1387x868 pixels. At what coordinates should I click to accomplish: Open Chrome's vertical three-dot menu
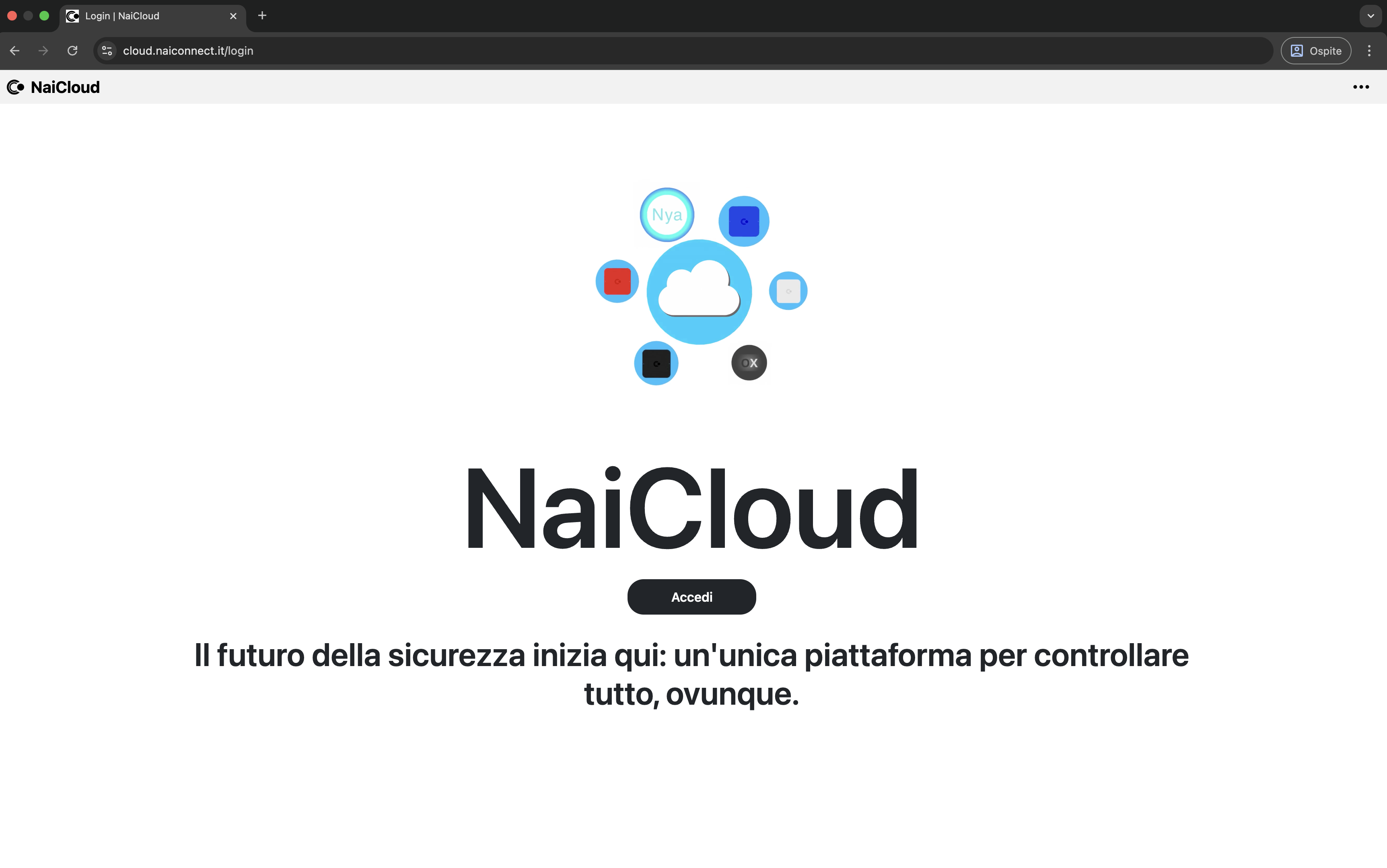(1370, 51)
